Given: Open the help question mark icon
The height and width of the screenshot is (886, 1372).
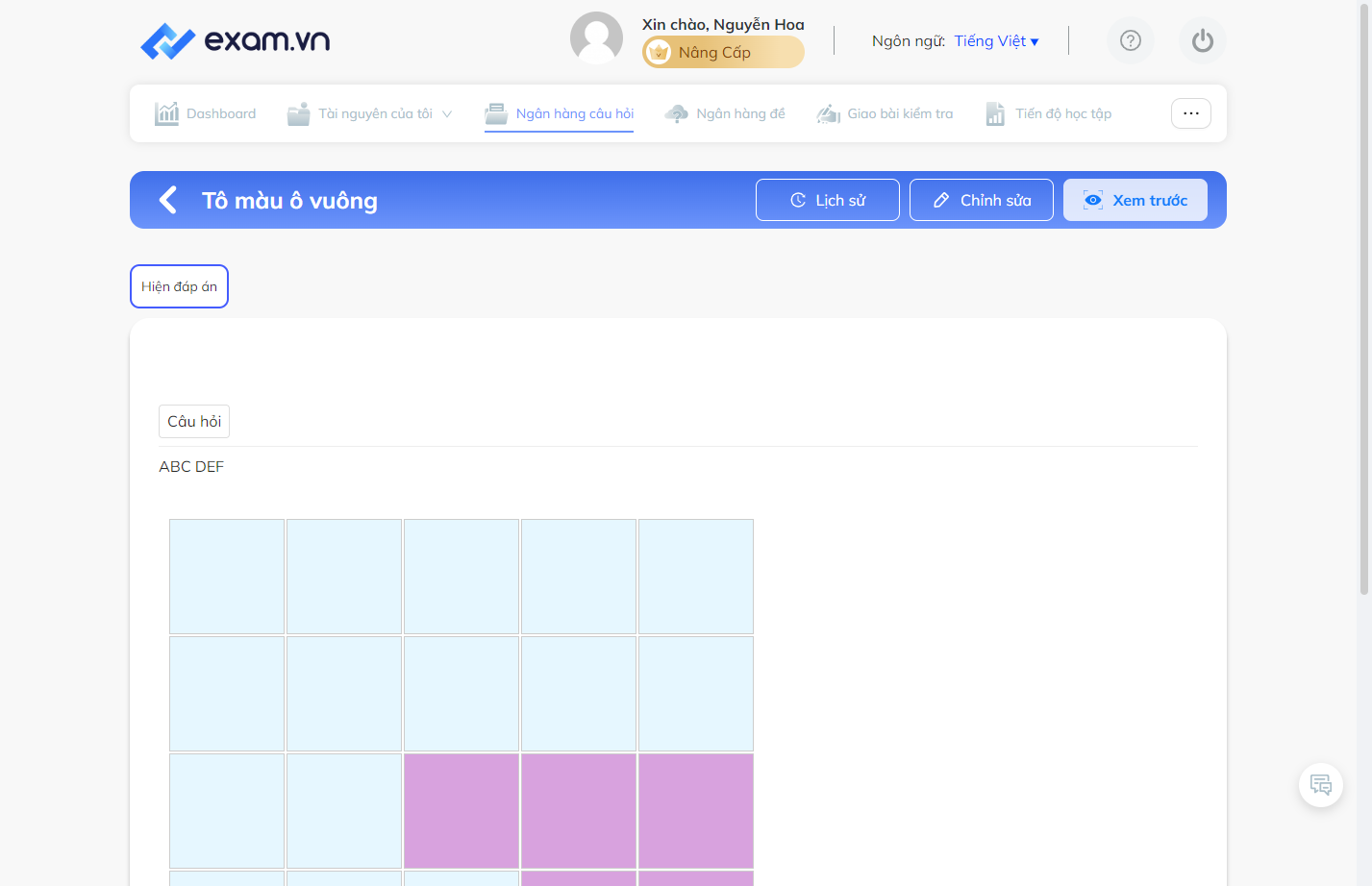Looking at the screenshot, I should (1131, 40).
